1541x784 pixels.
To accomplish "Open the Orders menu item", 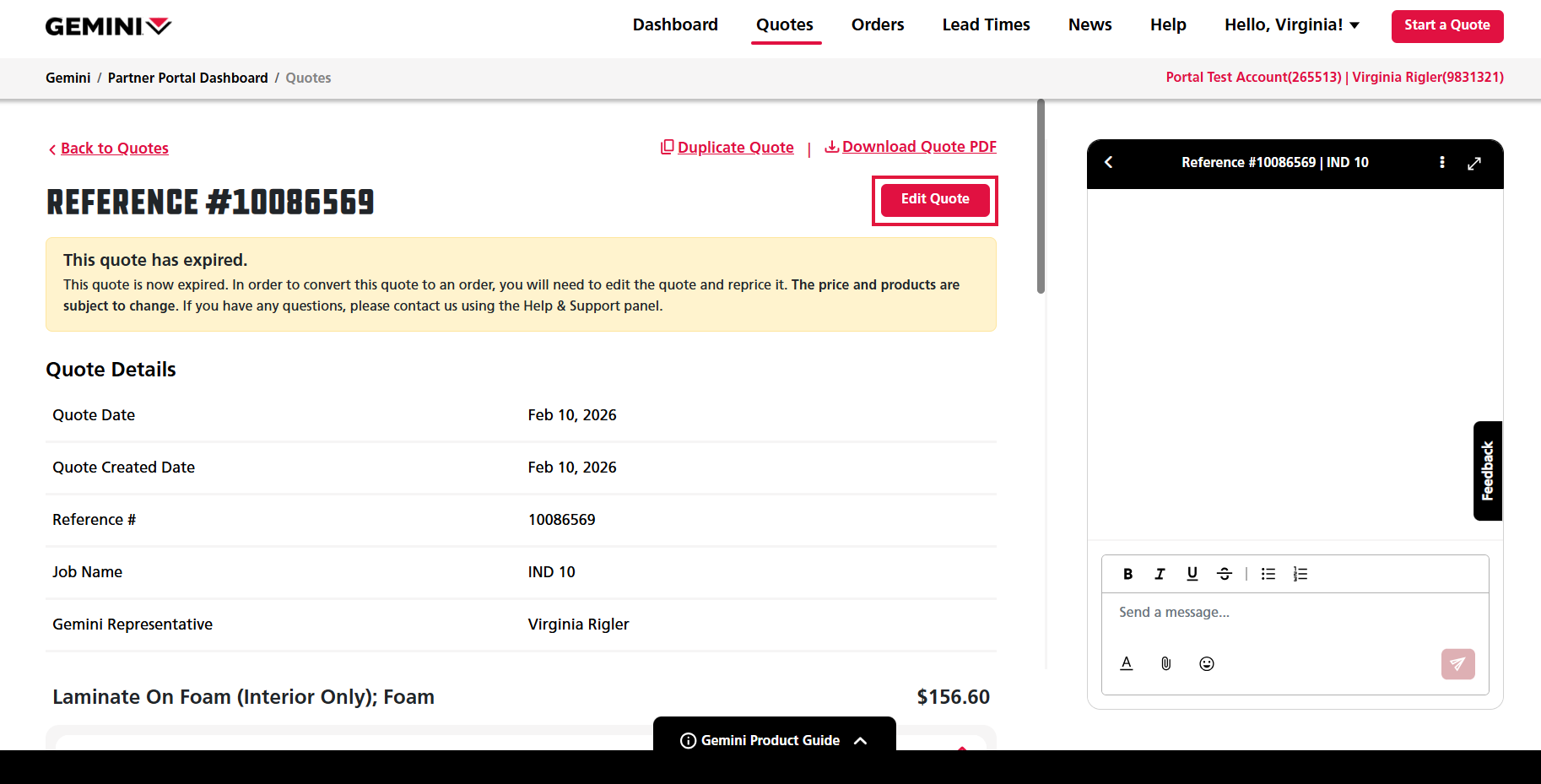I will click(877, 25).
